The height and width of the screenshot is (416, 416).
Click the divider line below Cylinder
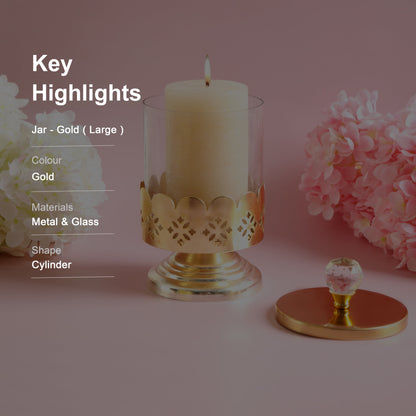tap(73, 277)
